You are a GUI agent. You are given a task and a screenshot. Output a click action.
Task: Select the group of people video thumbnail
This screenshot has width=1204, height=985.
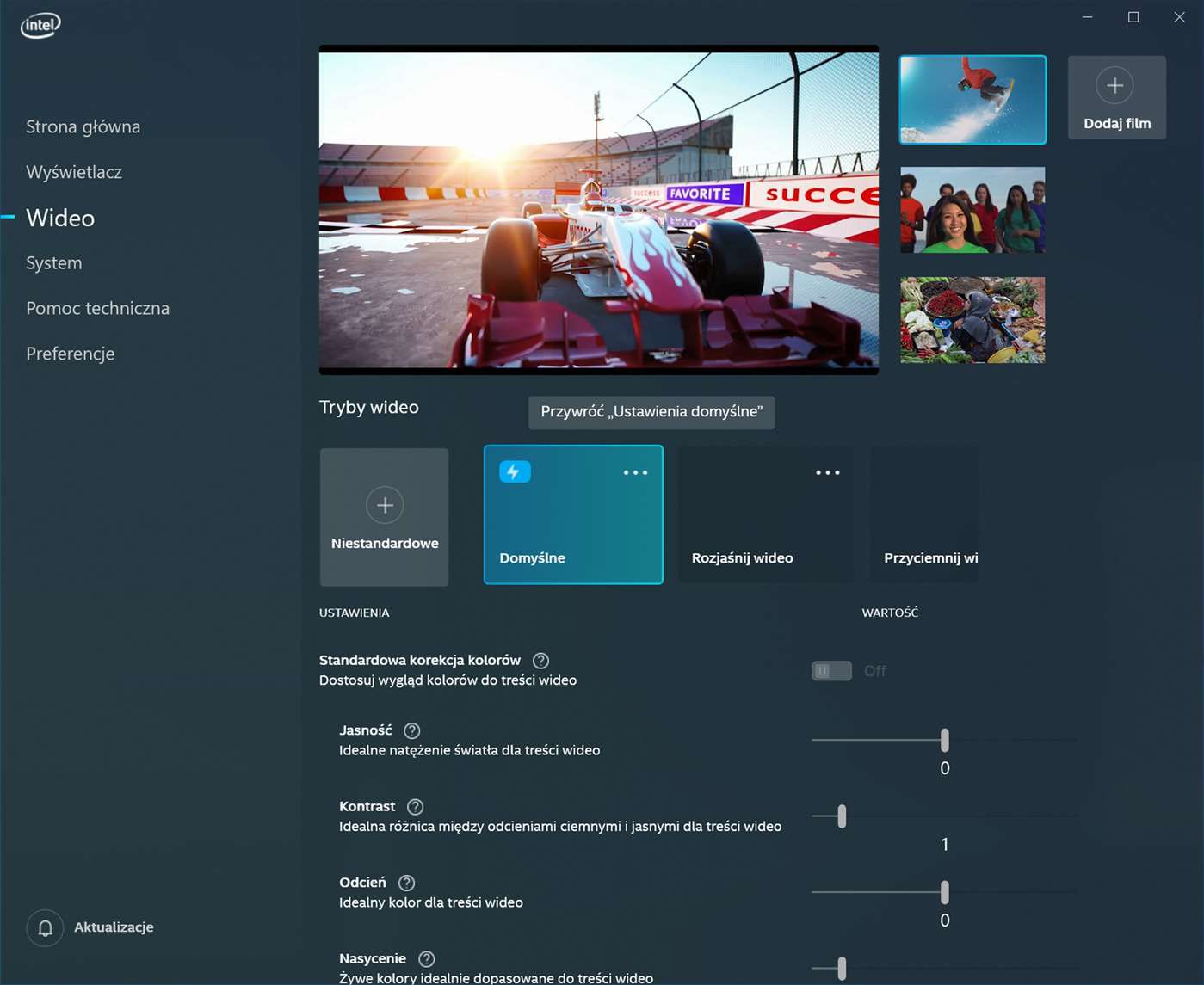point(972,210)
